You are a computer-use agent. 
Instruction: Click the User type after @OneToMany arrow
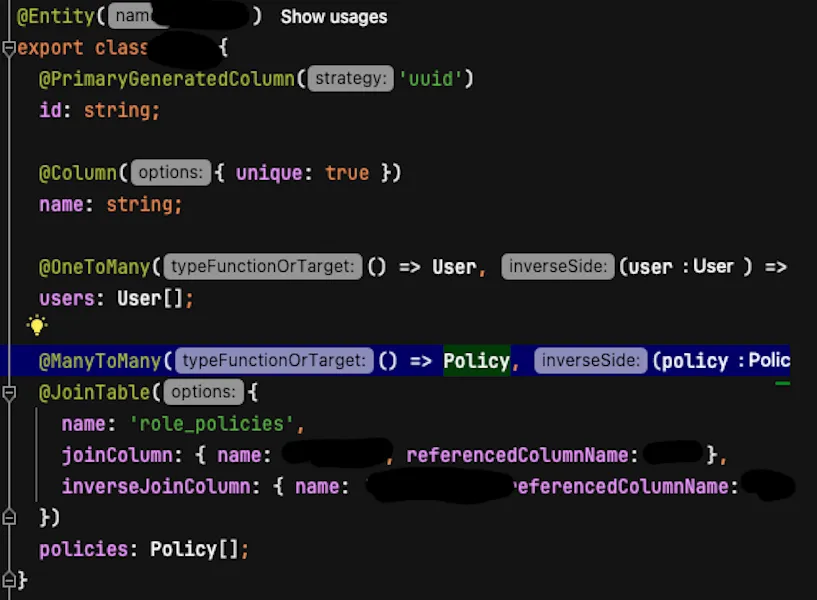[453, 267]
